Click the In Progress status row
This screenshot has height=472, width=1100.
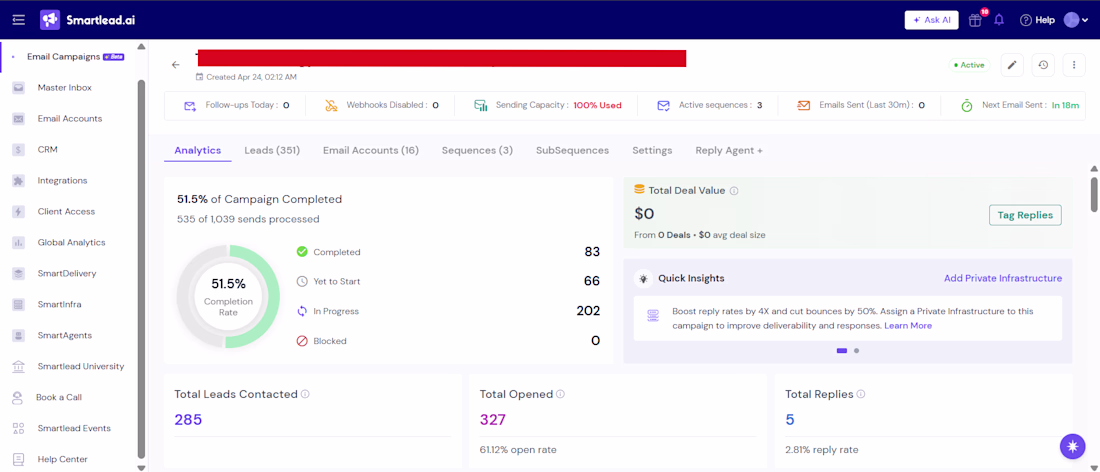point(448,311)
